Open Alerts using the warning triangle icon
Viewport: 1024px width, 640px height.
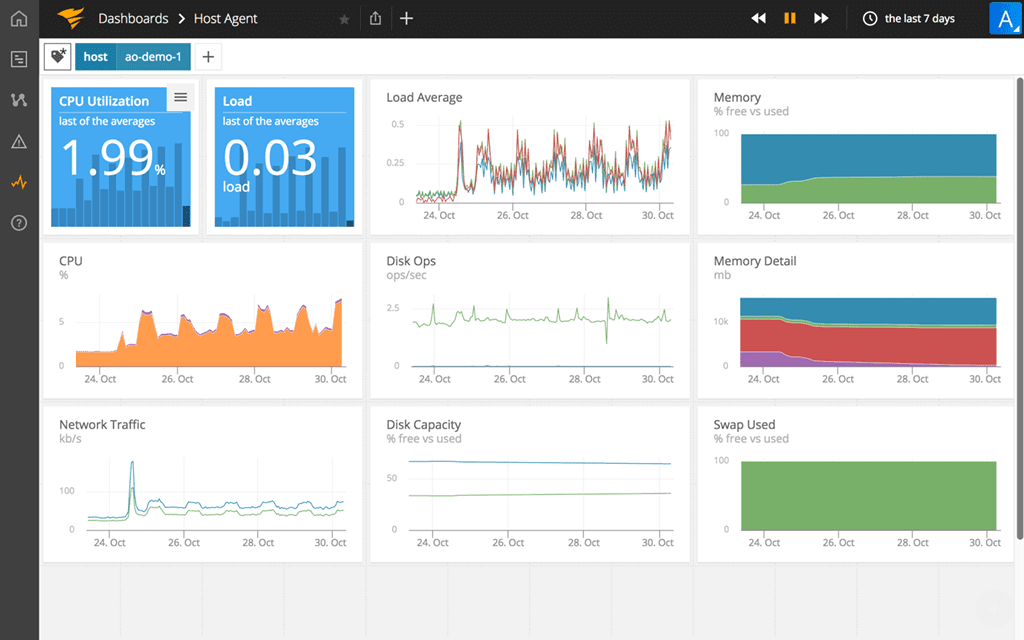18,141
